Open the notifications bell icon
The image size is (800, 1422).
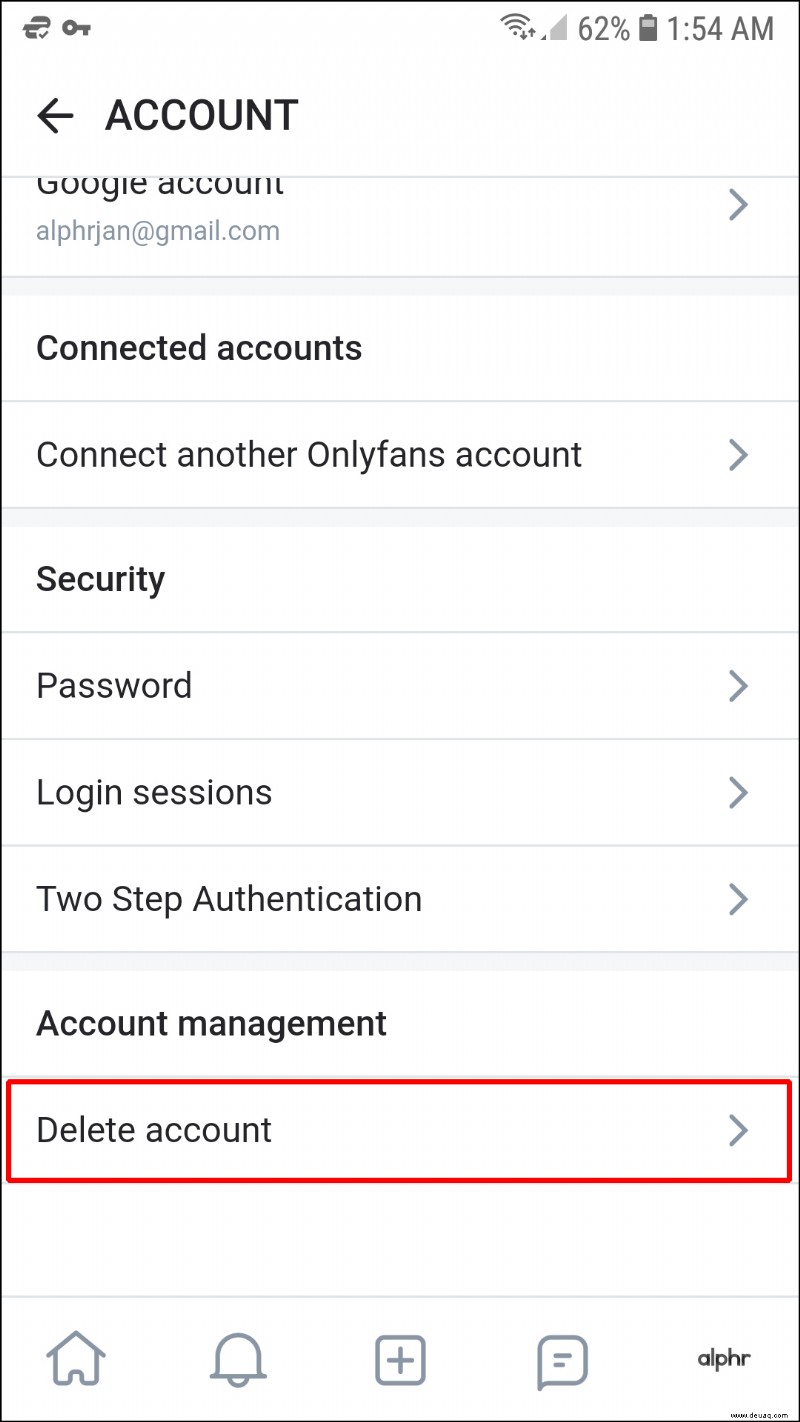(x=238, y=1361)
